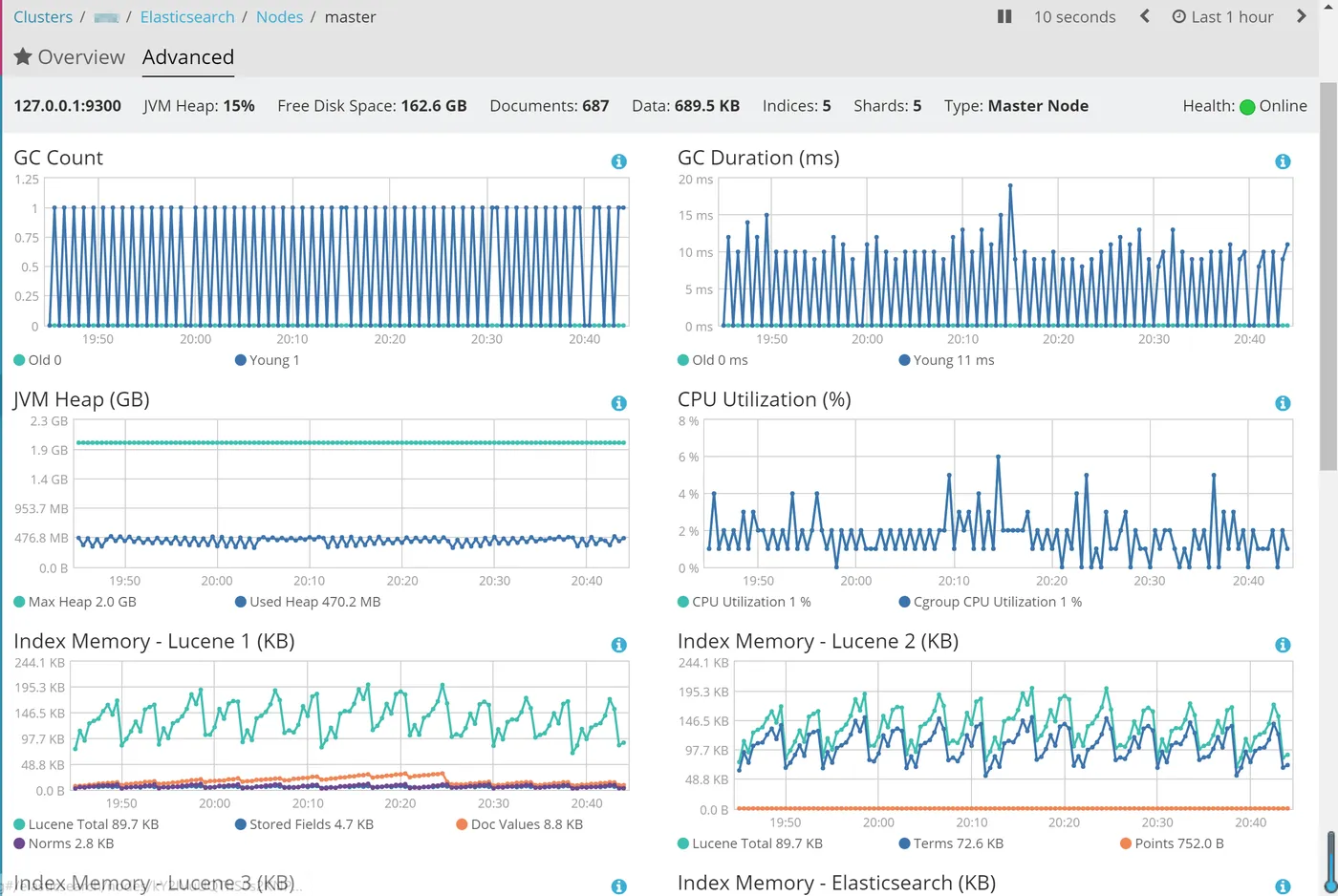Screen dimensions: 1338x896
Task: Move time range backward with left chevron
Action: coord(1145,16)
